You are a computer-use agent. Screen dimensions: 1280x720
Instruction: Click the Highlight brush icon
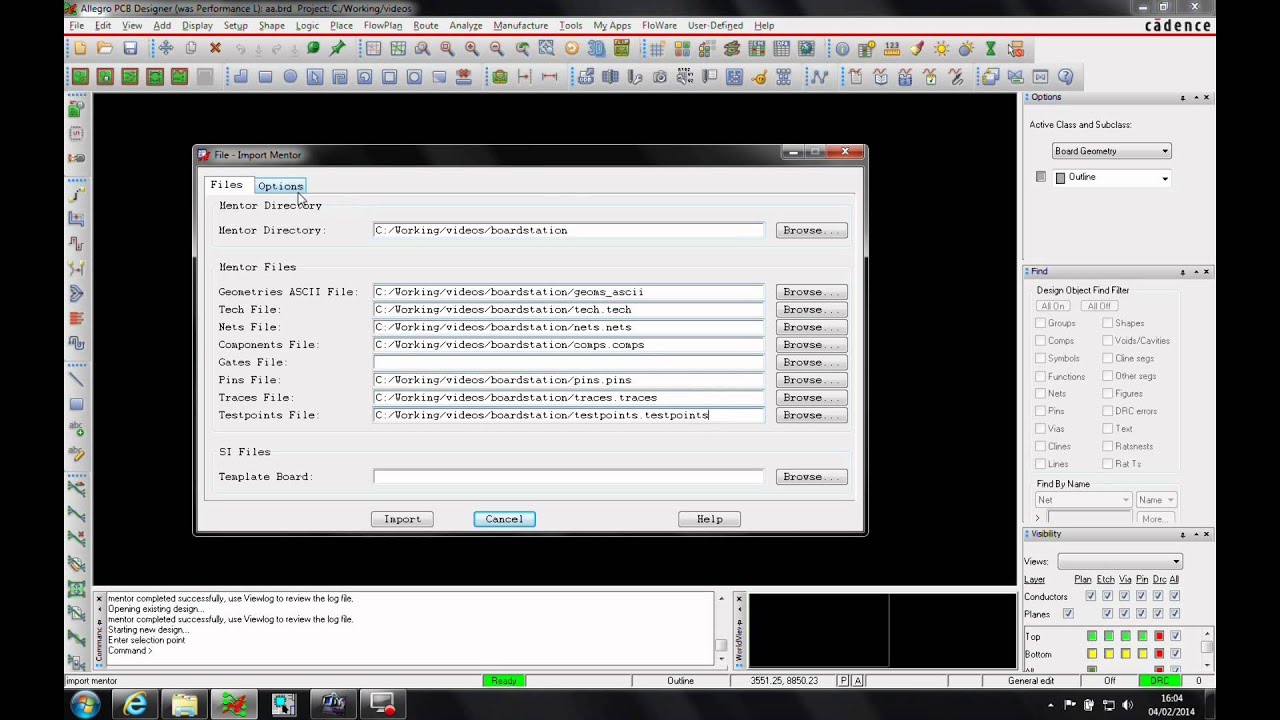pyautogui.click(x=916, y=49)
